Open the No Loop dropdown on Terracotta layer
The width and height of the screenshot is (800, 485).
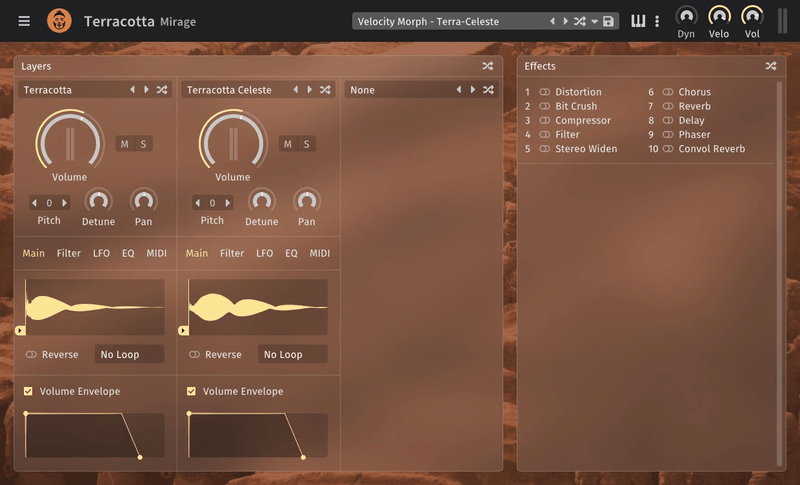(x=129, y=355)
